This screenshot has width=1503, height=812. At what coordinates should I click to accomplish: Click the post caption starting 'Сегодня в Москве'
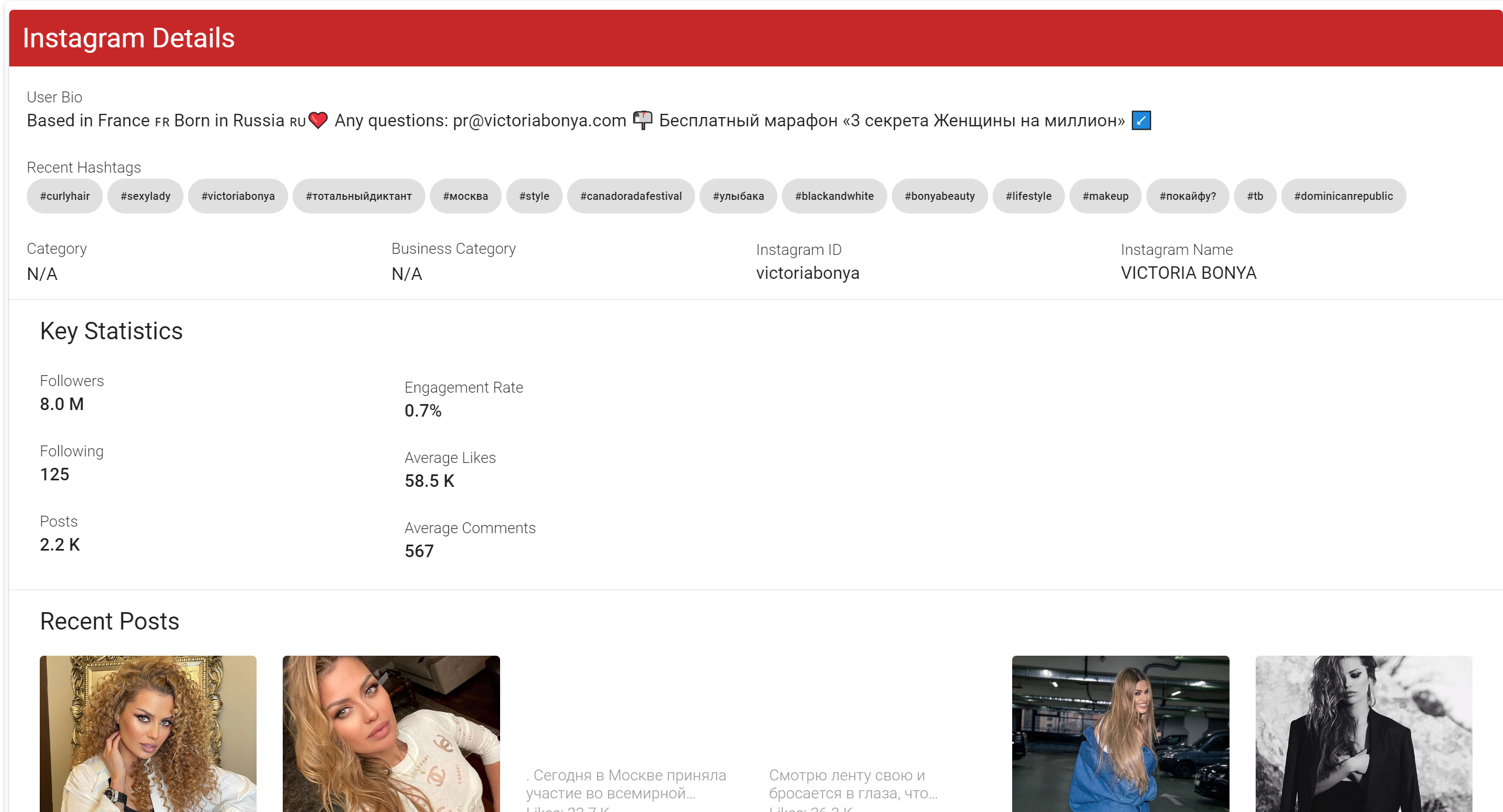pos(626,784)
